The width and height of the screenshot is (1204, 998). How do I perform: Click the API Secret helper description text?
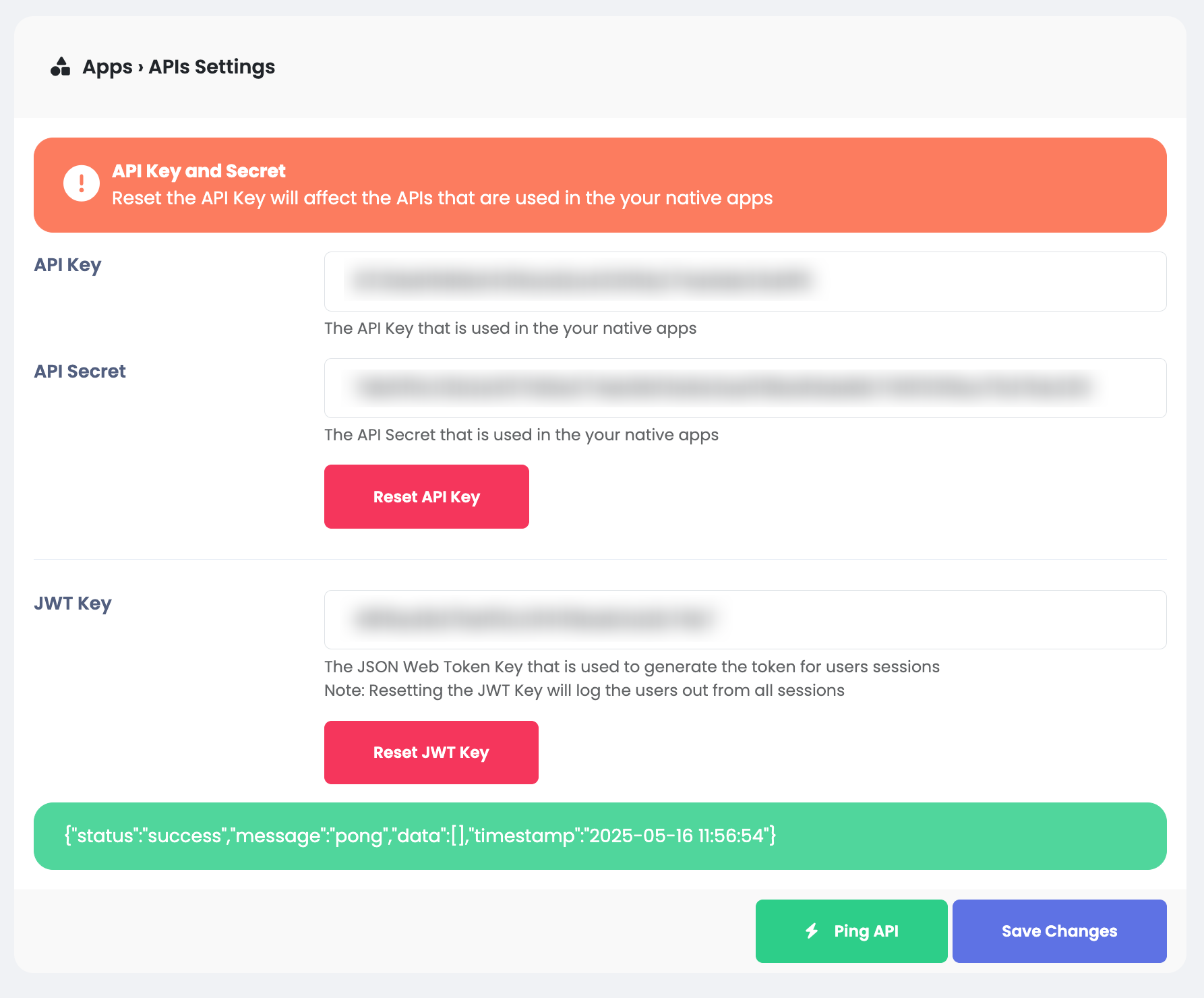click(x=521, y=435)
